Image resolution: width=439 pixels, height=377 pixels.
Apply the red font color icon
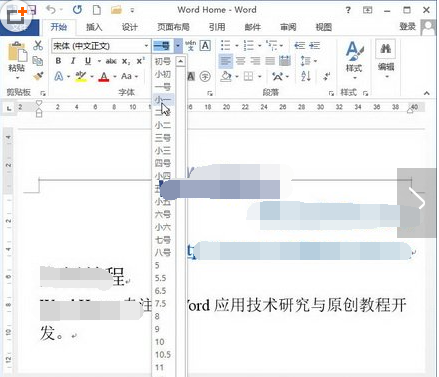tap(104, 77)
